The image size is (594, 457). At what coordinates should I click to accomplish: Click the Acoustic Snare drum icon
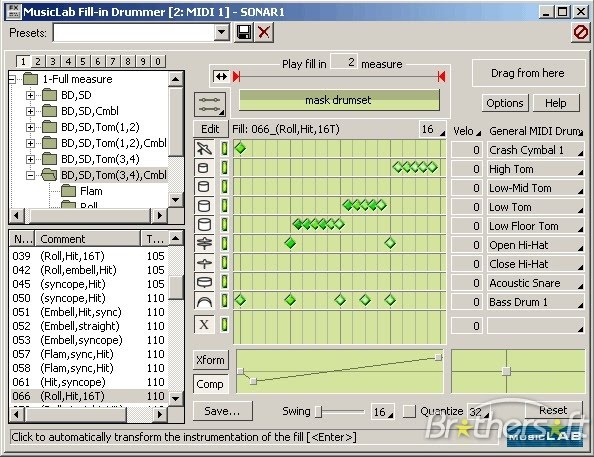(204, 282)
